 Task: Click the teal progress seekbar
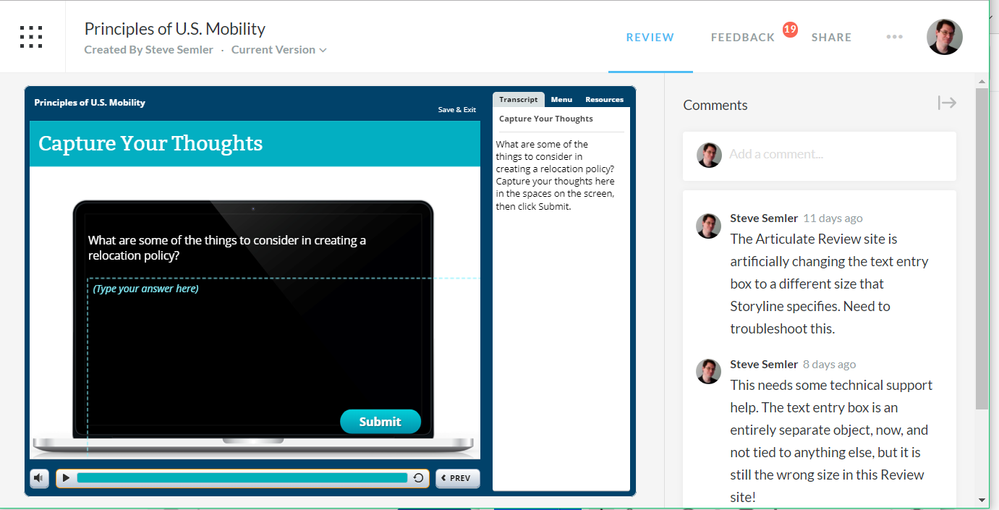242,478
